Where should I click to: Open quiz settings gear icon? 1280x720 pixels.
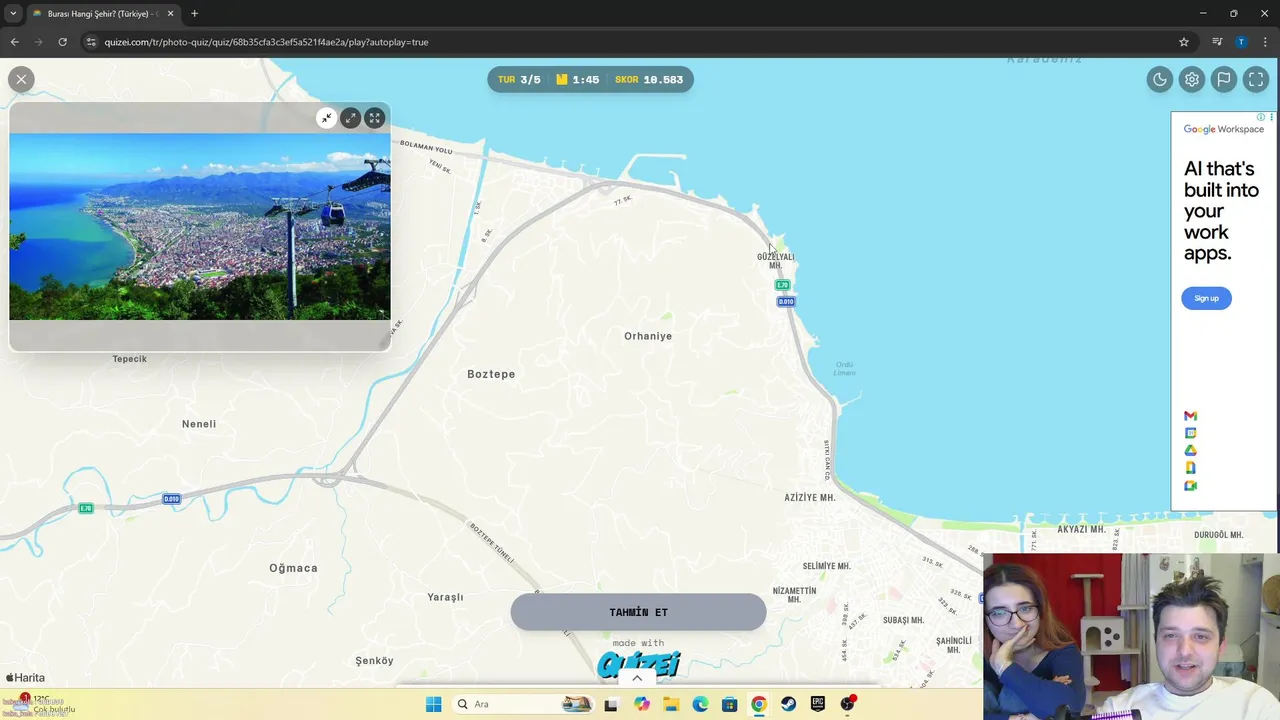click(1191, 80)
